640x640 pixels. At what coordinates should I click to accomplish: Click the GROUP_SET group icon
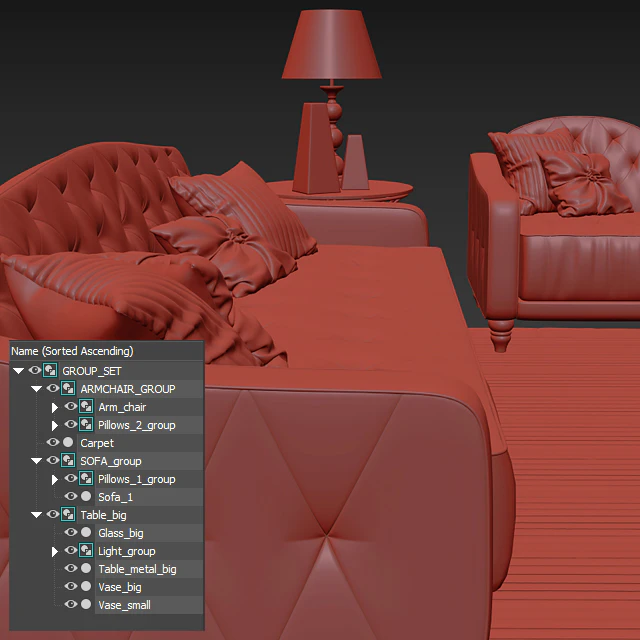[x=50, y=371]
